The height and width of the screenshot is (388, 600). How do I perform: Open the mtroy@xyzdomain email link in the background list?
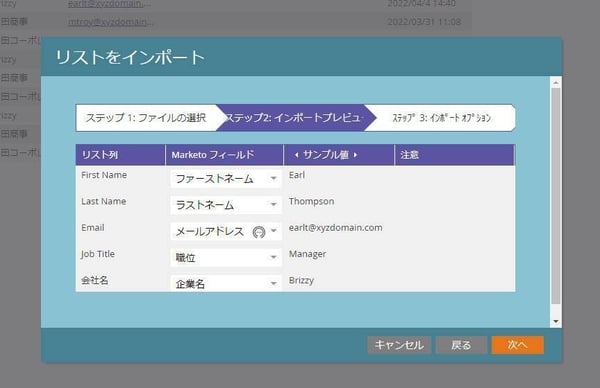coord(111,22)
